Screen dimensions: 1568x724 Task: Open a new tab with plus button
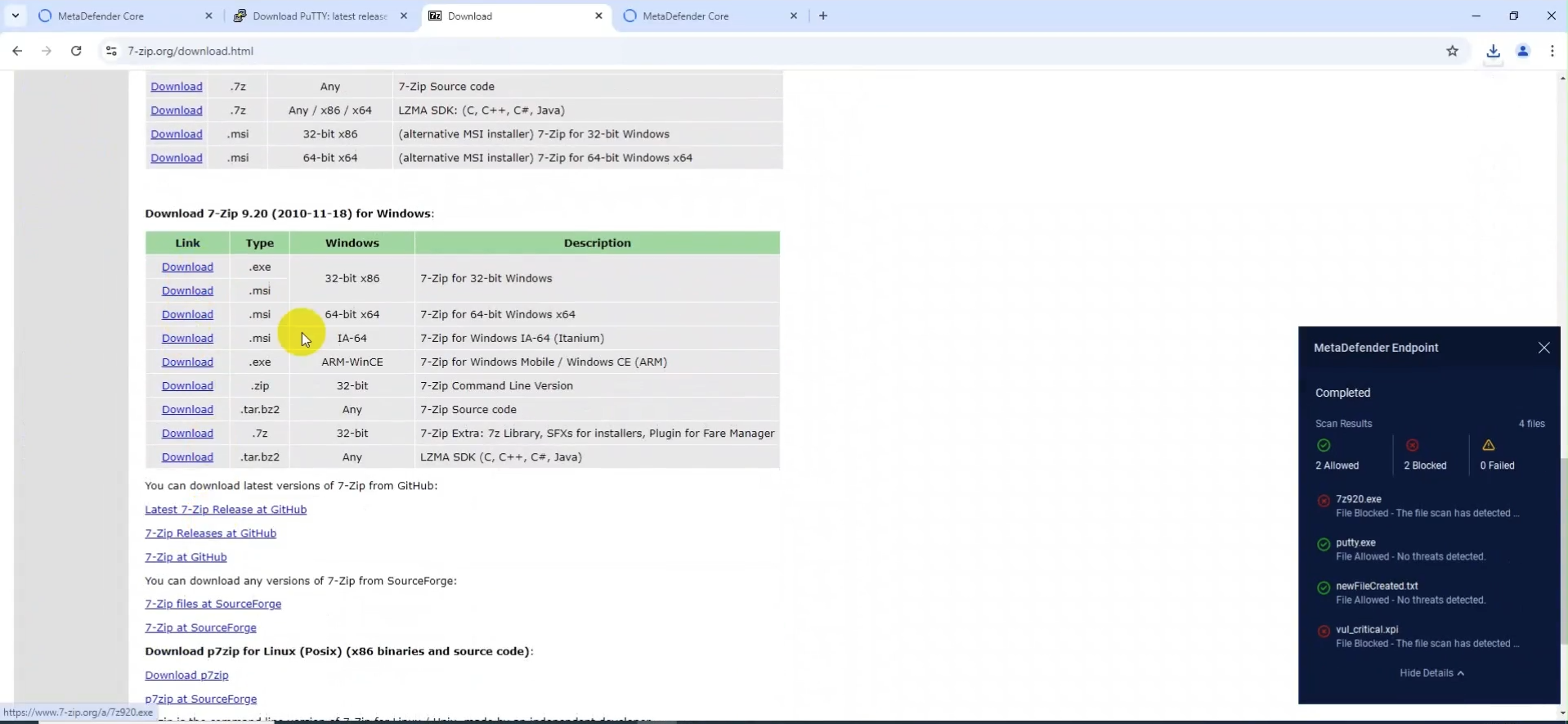point(823,16)
